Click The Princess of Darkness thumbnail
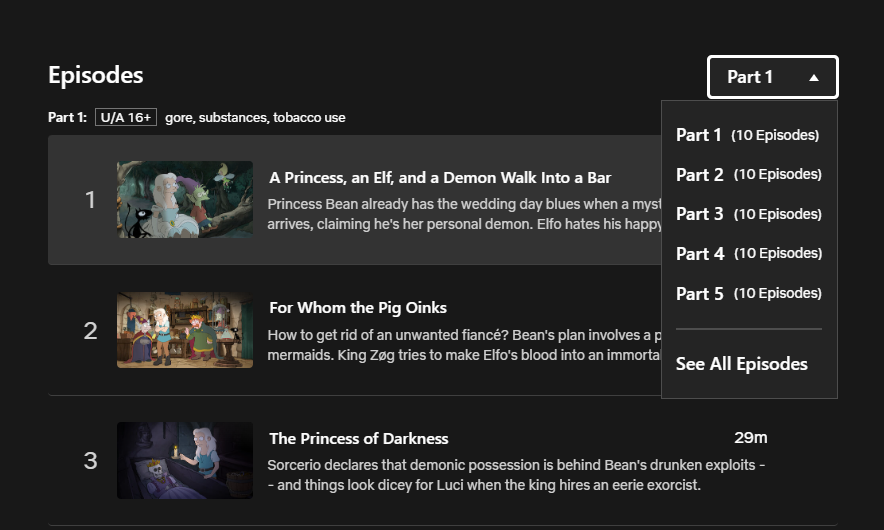The image size is (884, 530). 185,460
